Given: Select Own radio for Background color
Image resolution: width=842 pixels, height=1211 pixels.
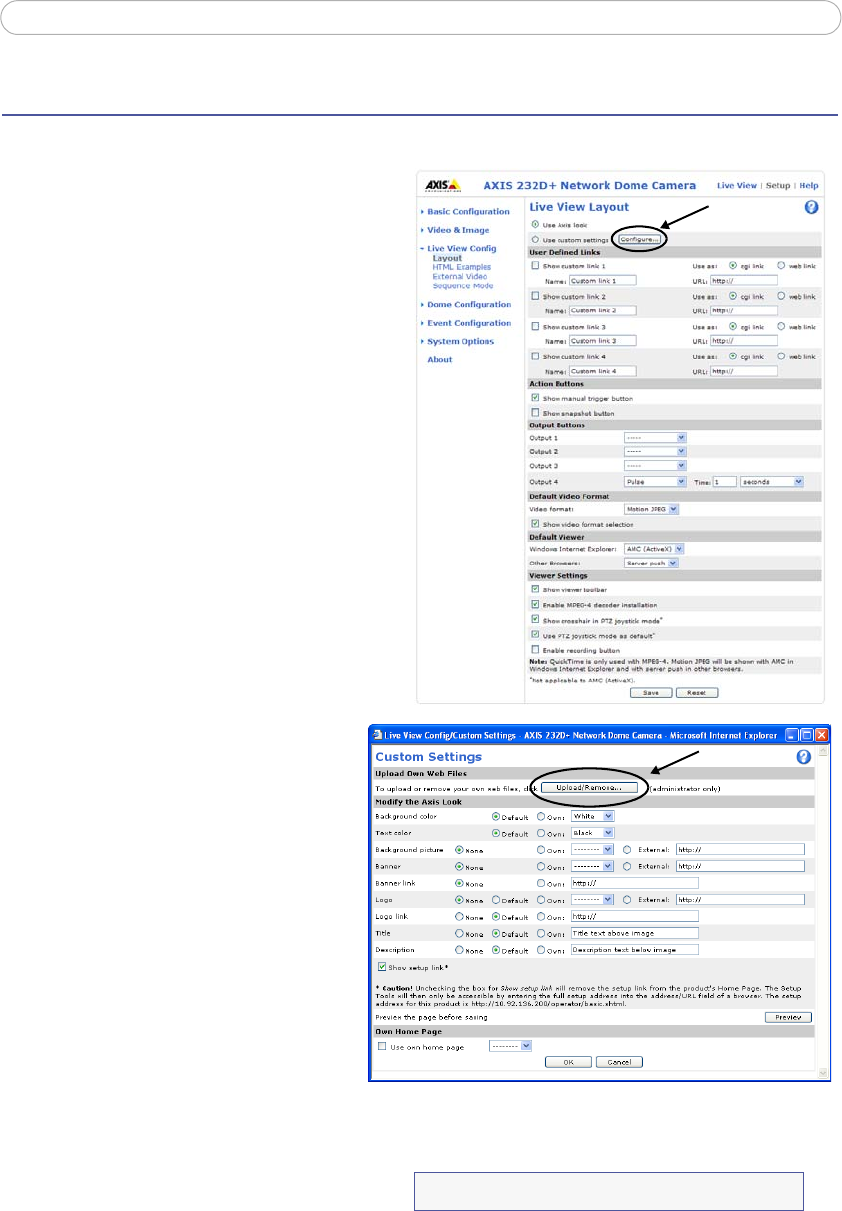Looking at the screenshot, I should coord(541,816).
